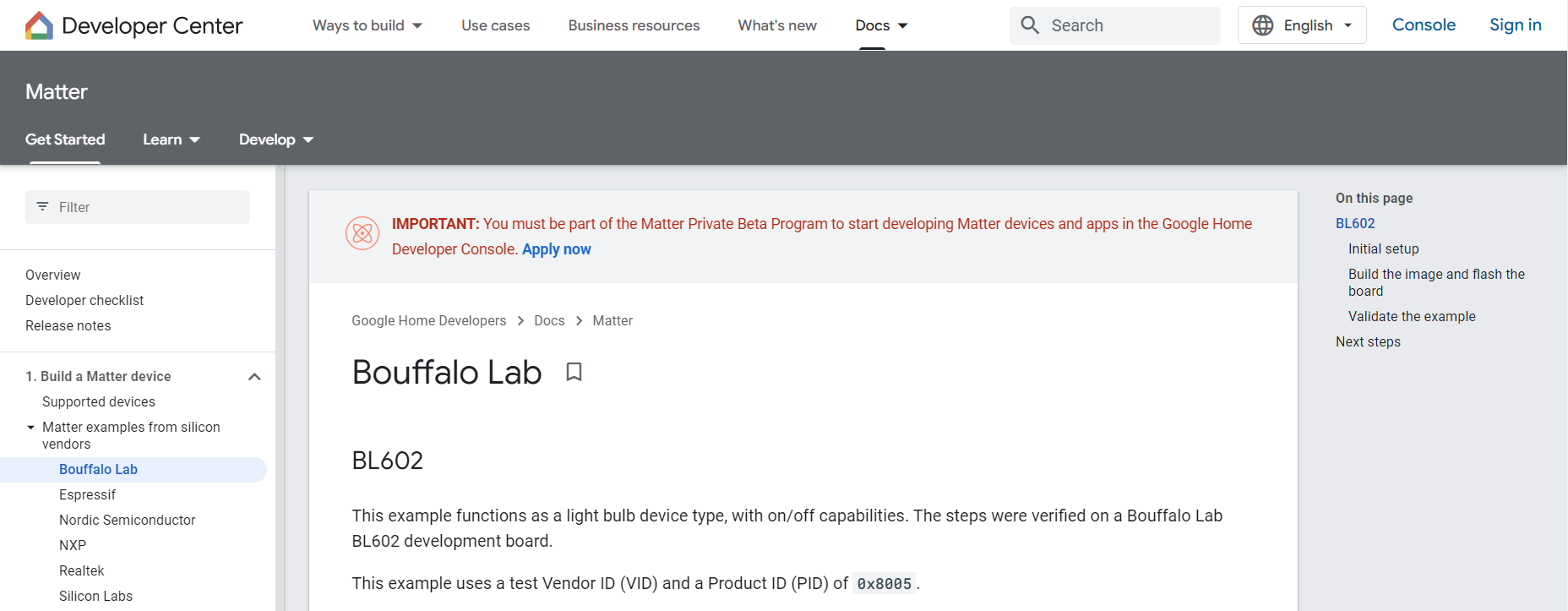Open the Use cases menu

[x=496, y=25]
